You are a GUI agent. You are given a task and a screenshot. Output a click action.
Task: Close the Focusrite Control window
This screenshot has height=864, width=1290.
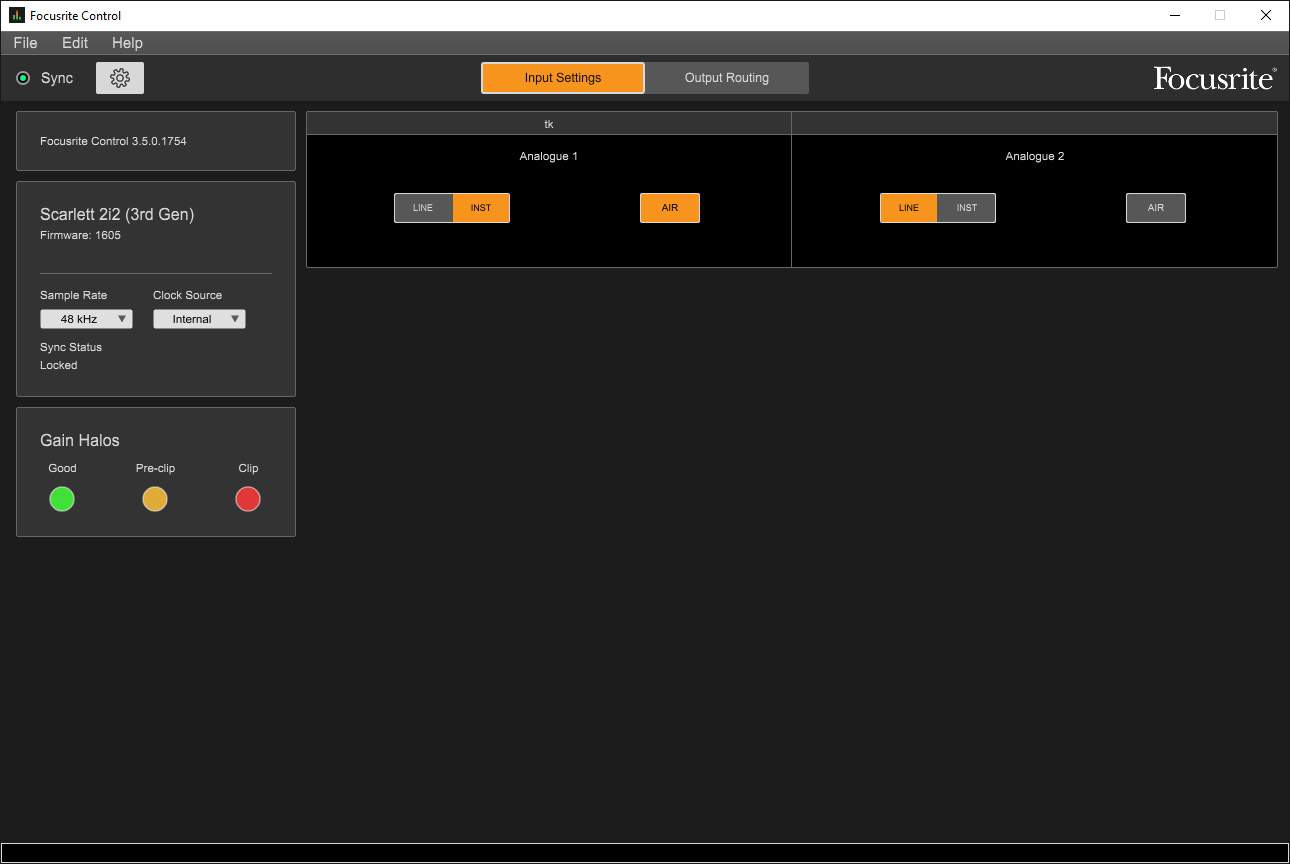click(1266, 15)
